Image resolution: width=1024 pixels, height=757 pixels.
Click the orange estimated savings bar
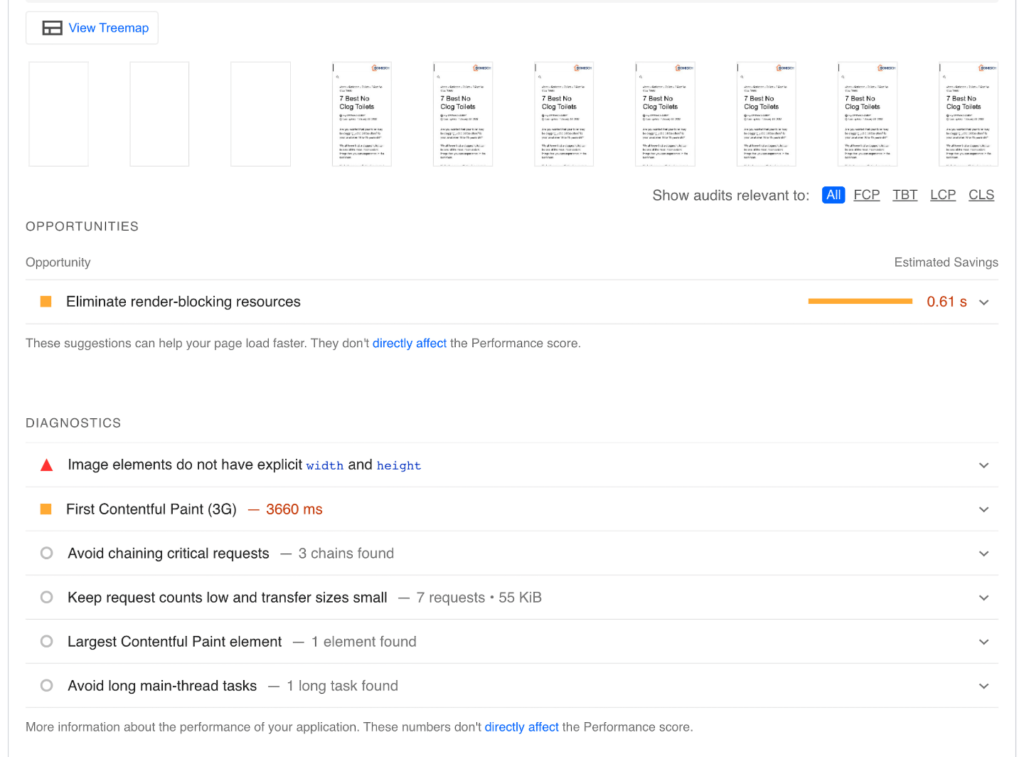point(860,301)
